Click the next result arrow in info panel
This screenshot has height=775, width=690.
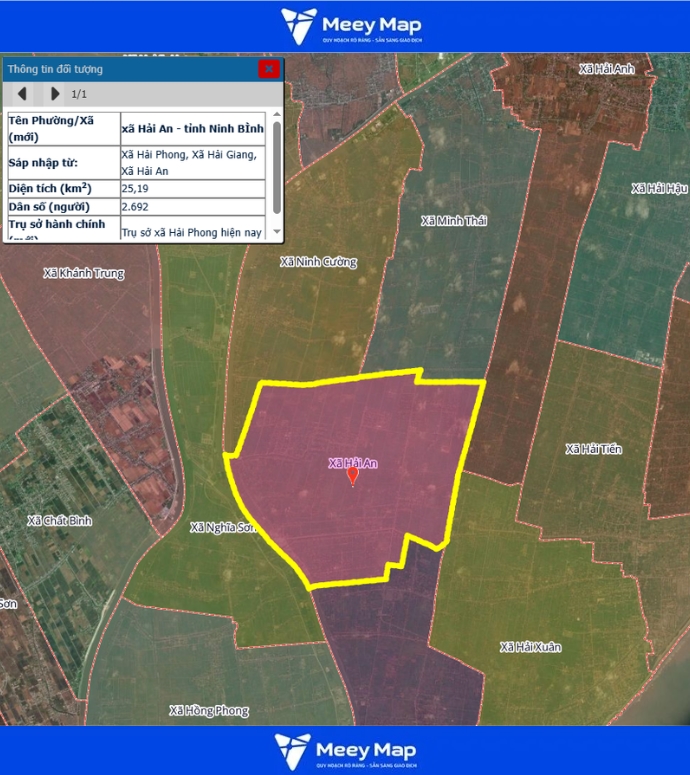[55, 94]
